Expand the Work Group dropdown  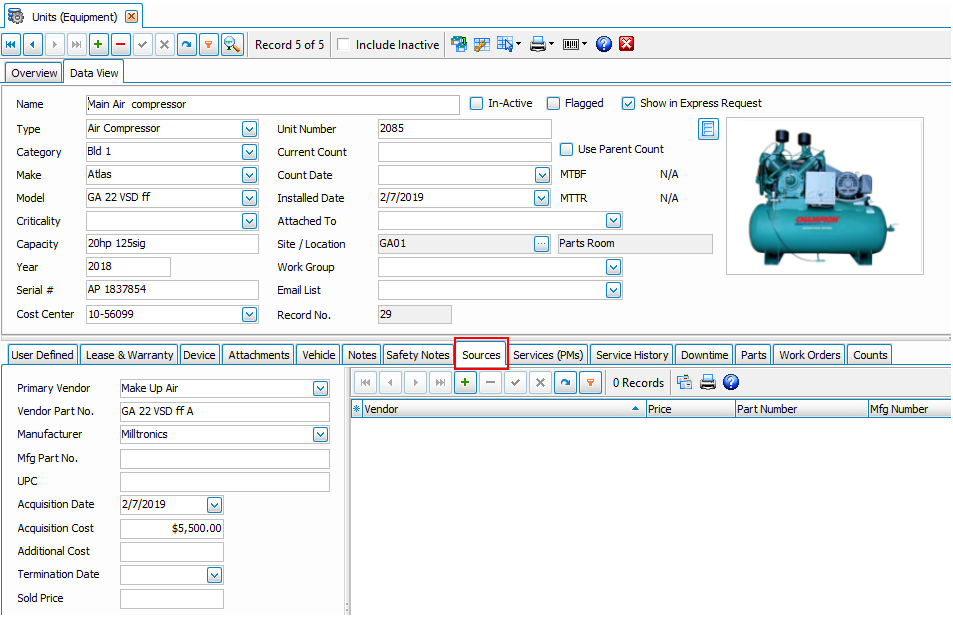pos(613,267)
